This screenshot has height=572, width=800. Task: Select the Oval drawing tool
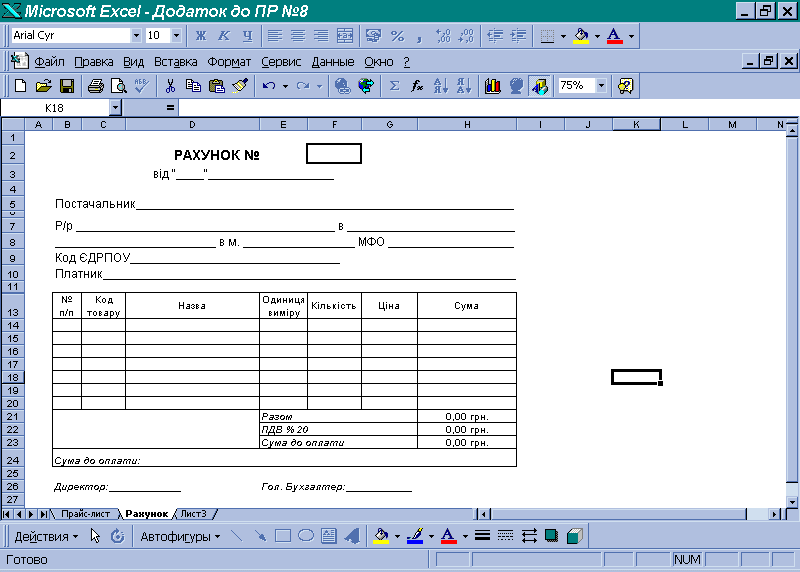pos(306,536)
